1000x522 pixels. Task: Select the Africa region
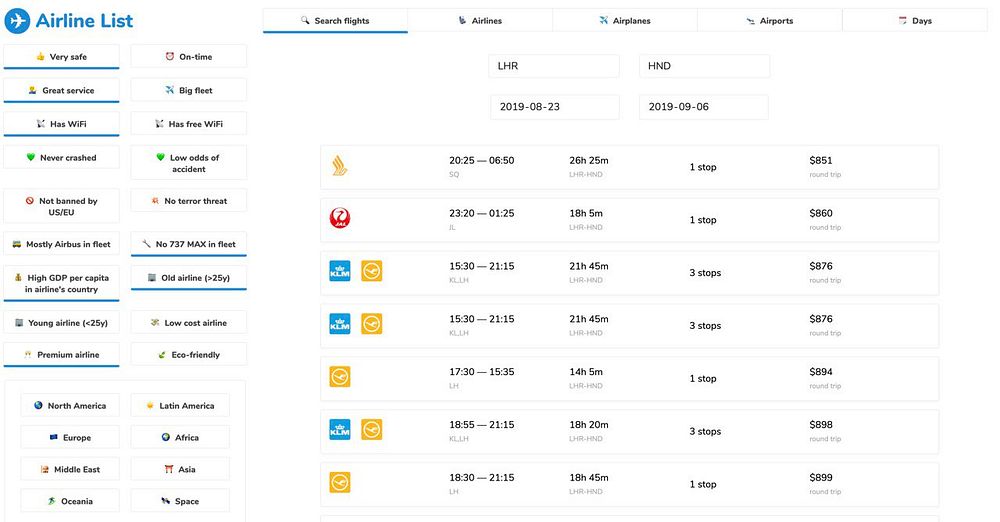pos(180,437)
